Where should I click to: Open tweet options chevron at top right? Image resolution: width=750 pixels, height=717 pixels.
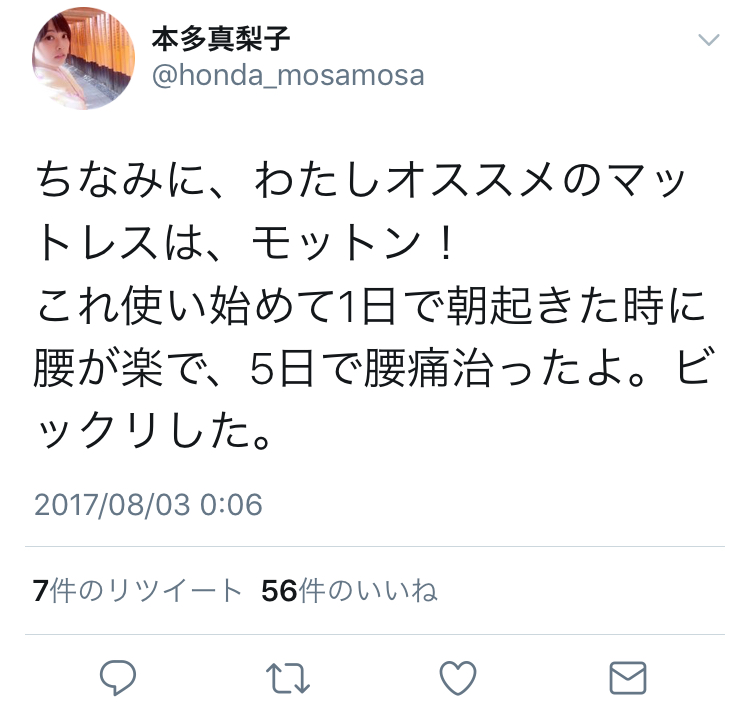click(708, 39)
